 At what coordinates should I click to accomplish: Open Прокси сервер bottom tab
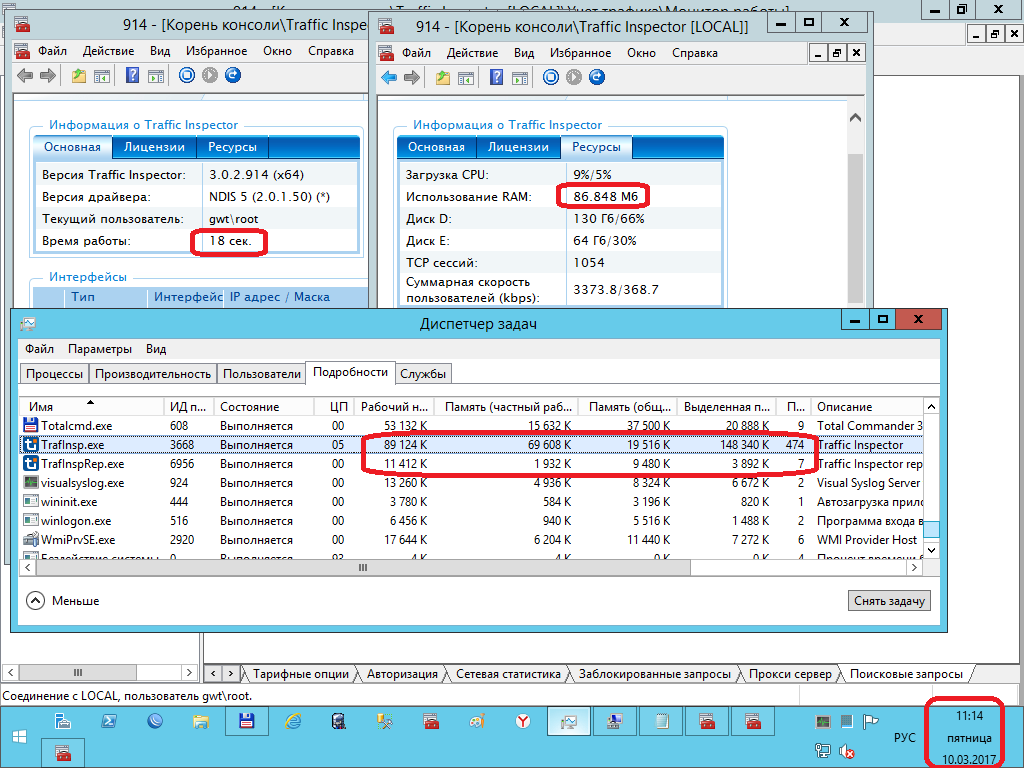790,674
